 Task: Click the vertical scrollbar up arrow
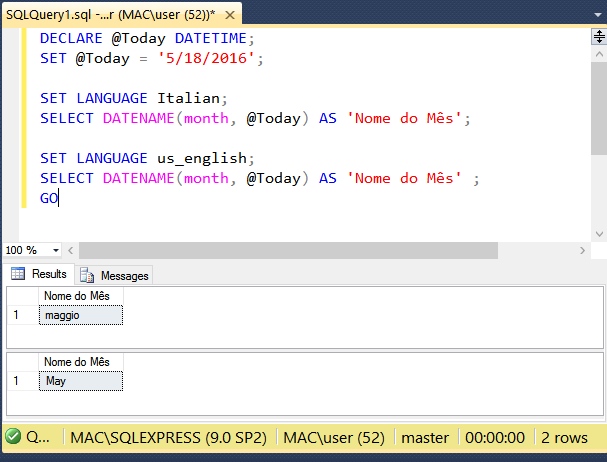(599, 55)
